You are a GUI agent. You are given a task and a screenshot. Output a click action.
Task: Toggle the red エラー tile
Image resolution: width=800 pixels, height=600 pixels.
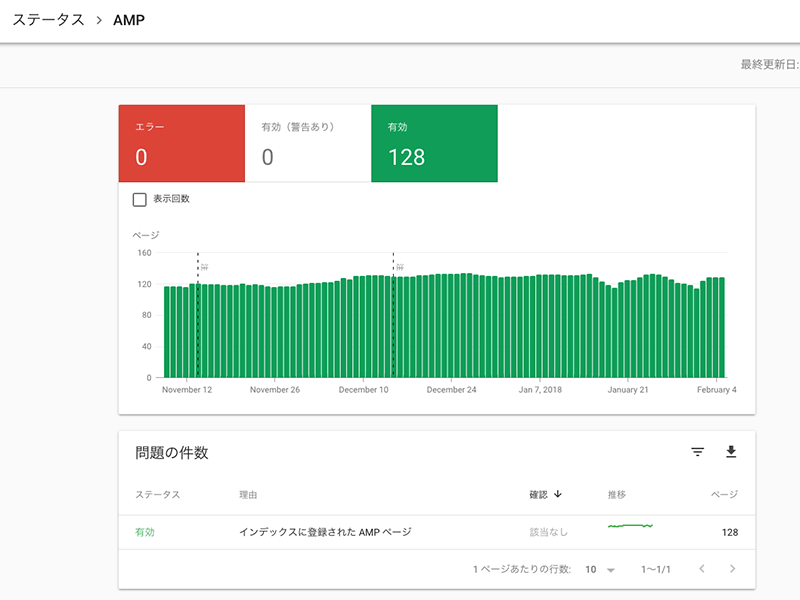click(181, 144)
